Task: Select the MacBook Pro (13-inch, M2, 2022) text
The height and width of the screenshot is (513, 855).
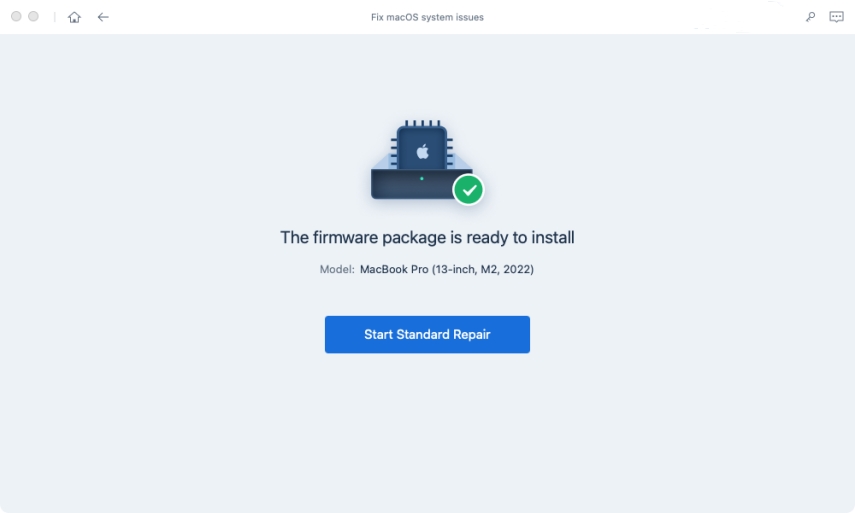Action: click(x=447, y=269)
